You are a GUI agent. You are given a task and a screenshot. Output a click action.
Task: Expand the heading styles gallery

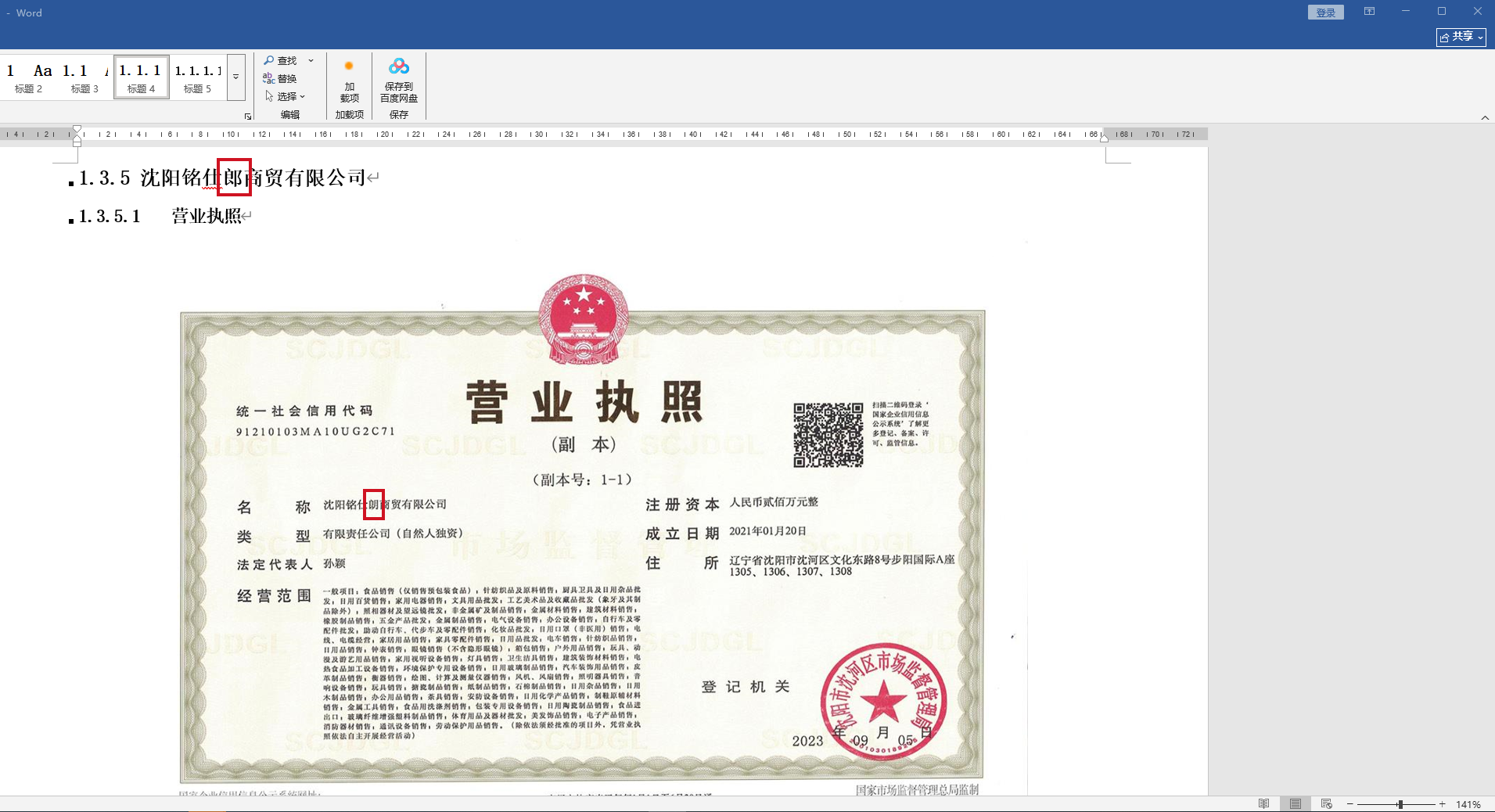point(235,77)
